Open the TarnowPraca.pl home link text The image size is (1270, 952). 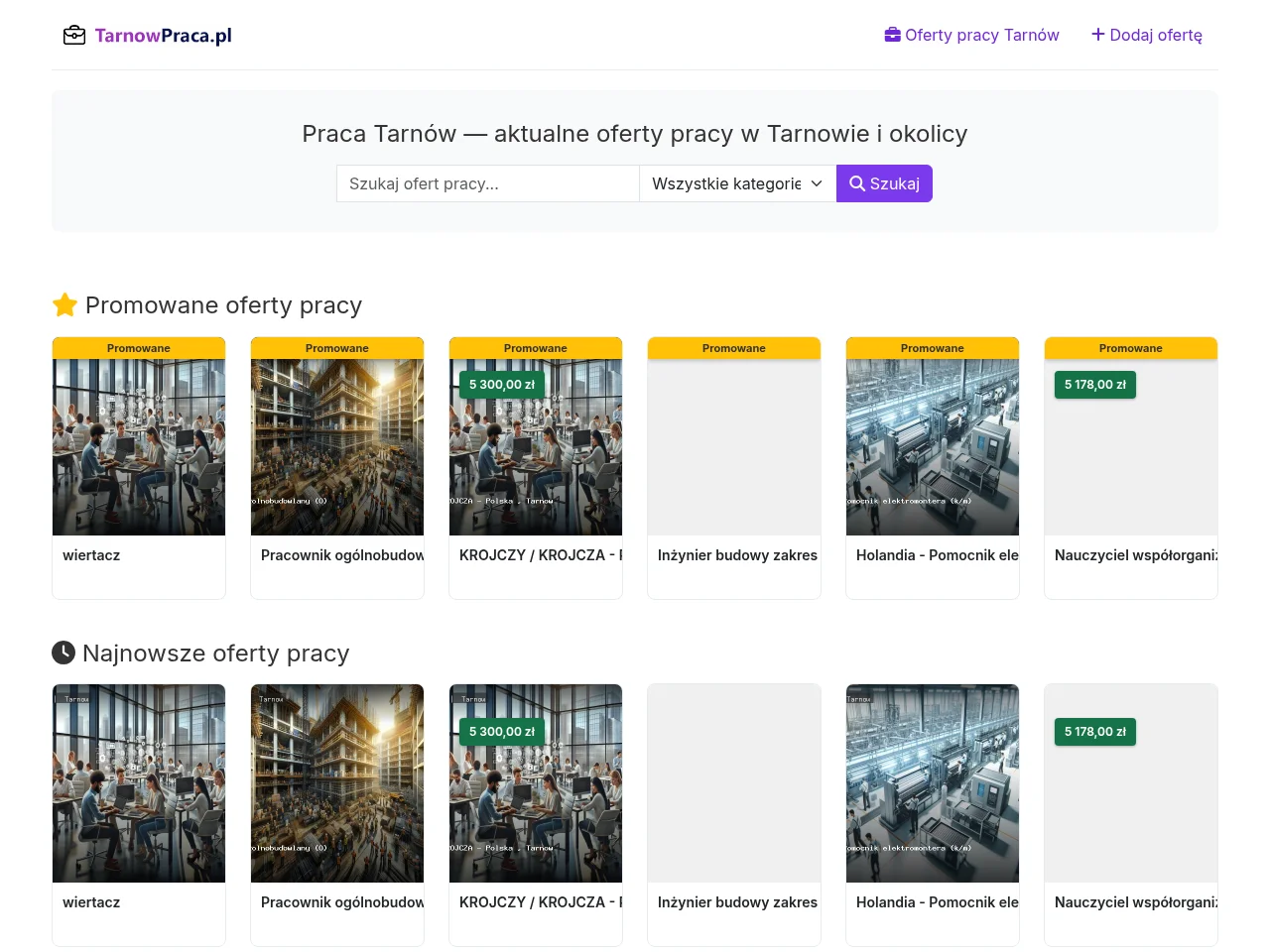pos(164,36)
